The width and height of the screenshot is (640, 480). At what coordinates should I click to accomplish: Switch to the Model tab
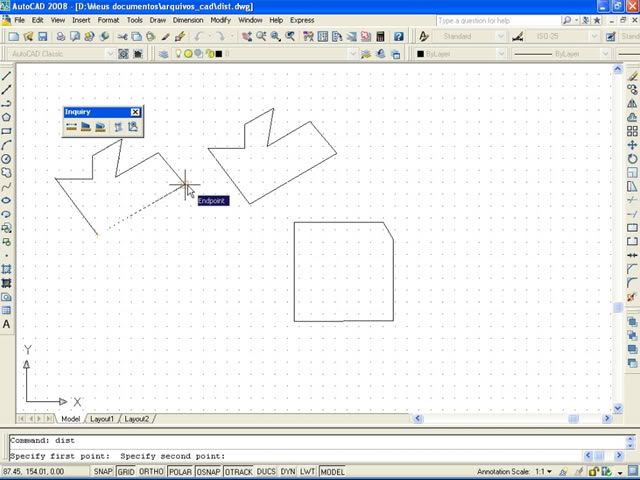[x=70, y=419]
